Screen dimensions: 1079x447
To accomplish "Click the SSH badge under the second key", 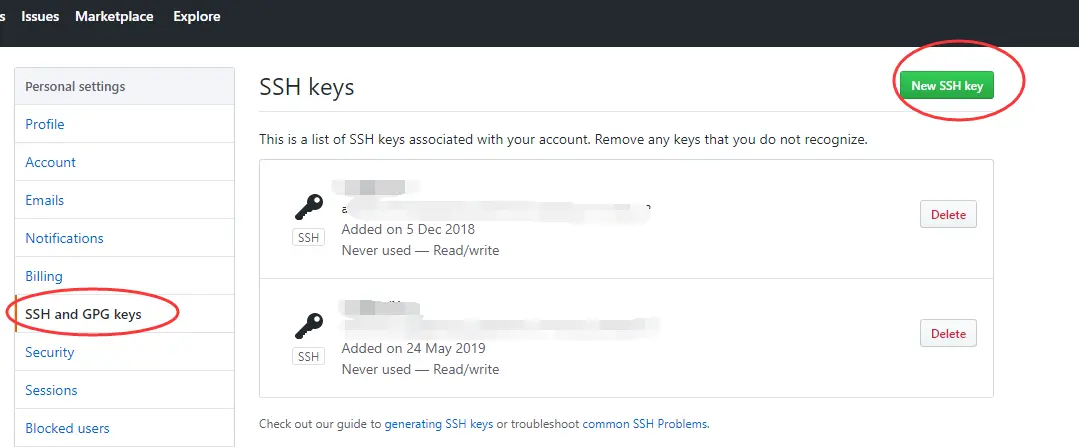I will tap(309, 357).
